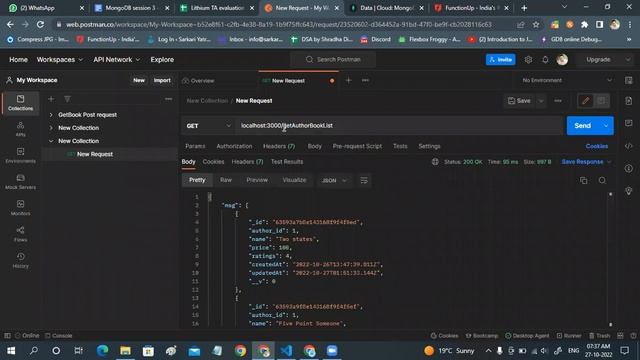Open the Cookies link under Send

[x=597, y=146]
